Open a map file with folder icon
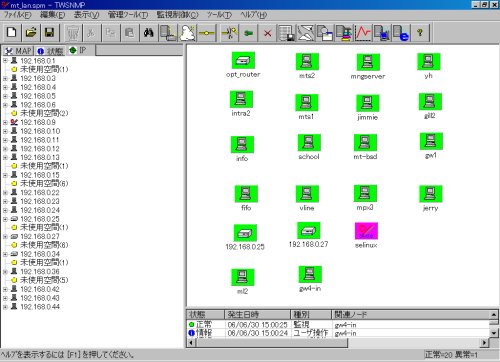500x362 pixels. coord(31,33)
